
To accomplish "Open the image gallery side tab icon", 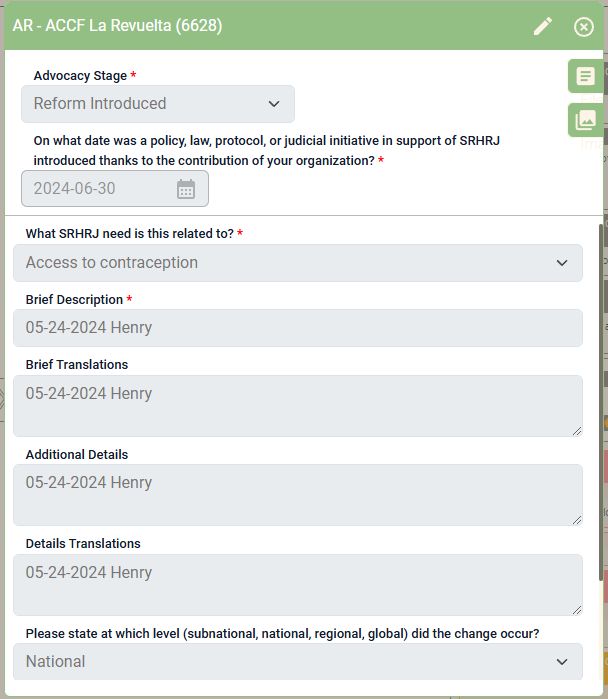I will pos(585,120).
